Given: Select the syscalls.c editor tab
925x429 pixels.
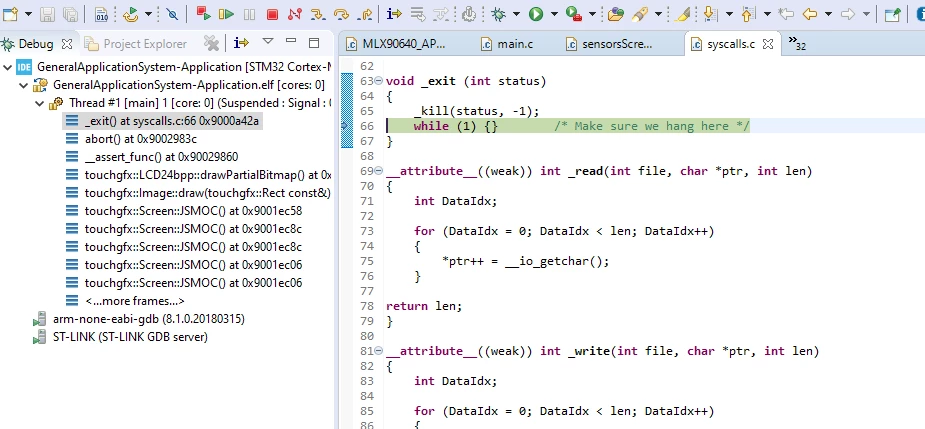Looking at the screenshot, I should pos(732,44).
